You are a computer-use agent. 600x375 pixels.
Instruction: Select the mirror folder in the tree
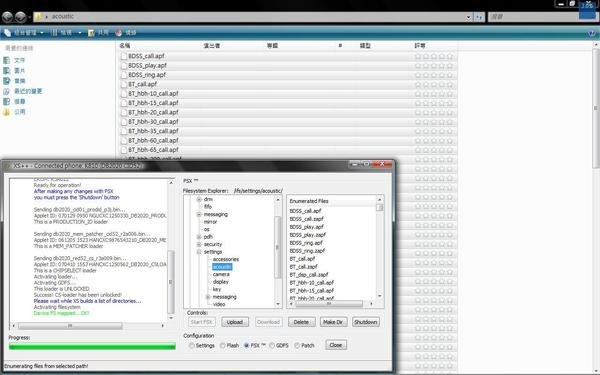pyautogui.click(x=210, y=222)
